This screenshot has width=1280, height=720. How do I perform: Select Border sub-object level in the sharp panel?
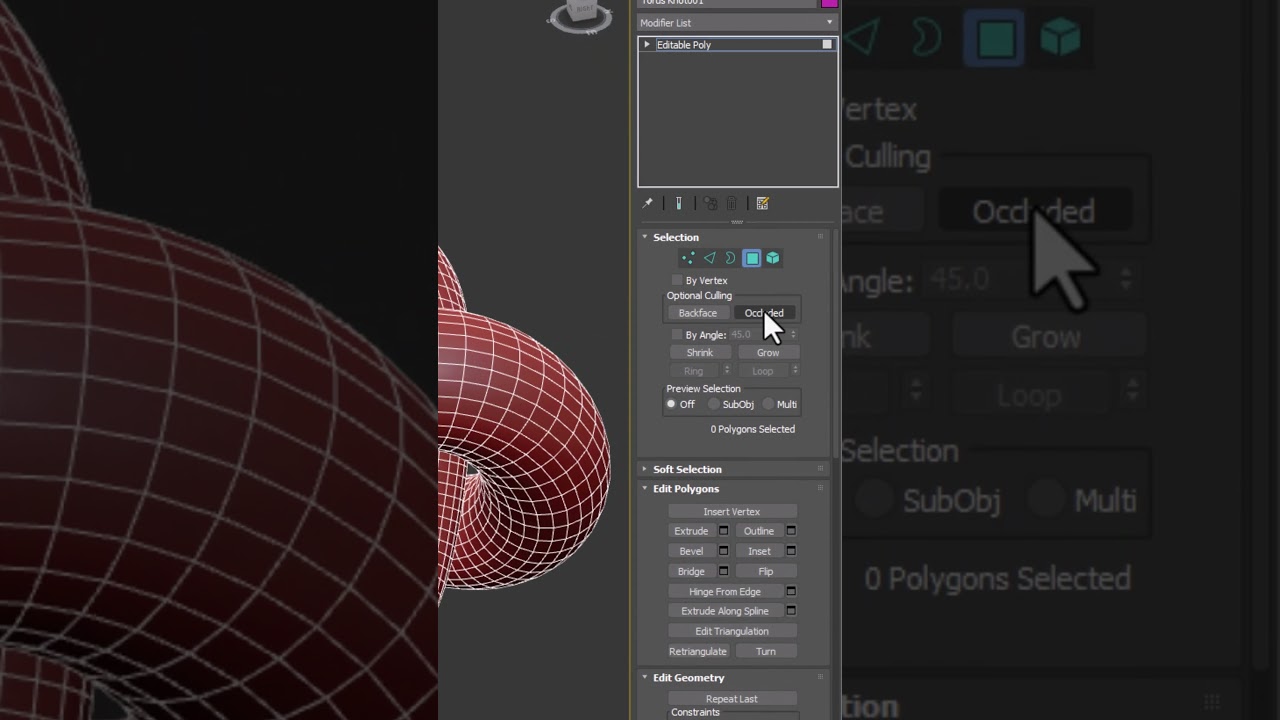point(730,258)
